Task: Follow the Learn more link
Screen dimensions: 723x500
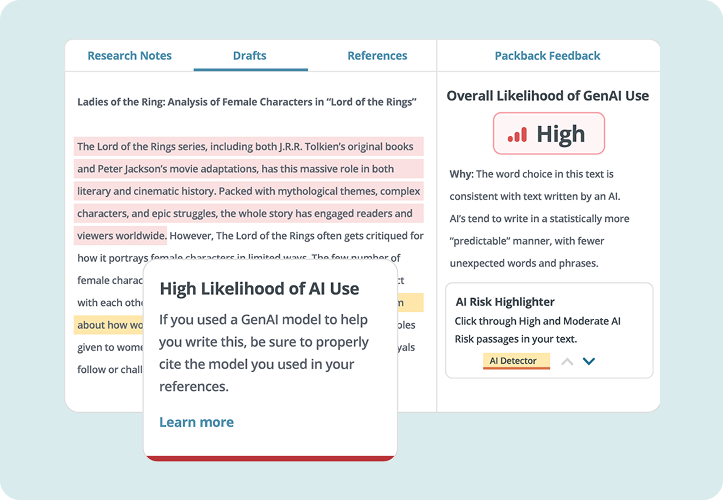Action: (196, 422)
